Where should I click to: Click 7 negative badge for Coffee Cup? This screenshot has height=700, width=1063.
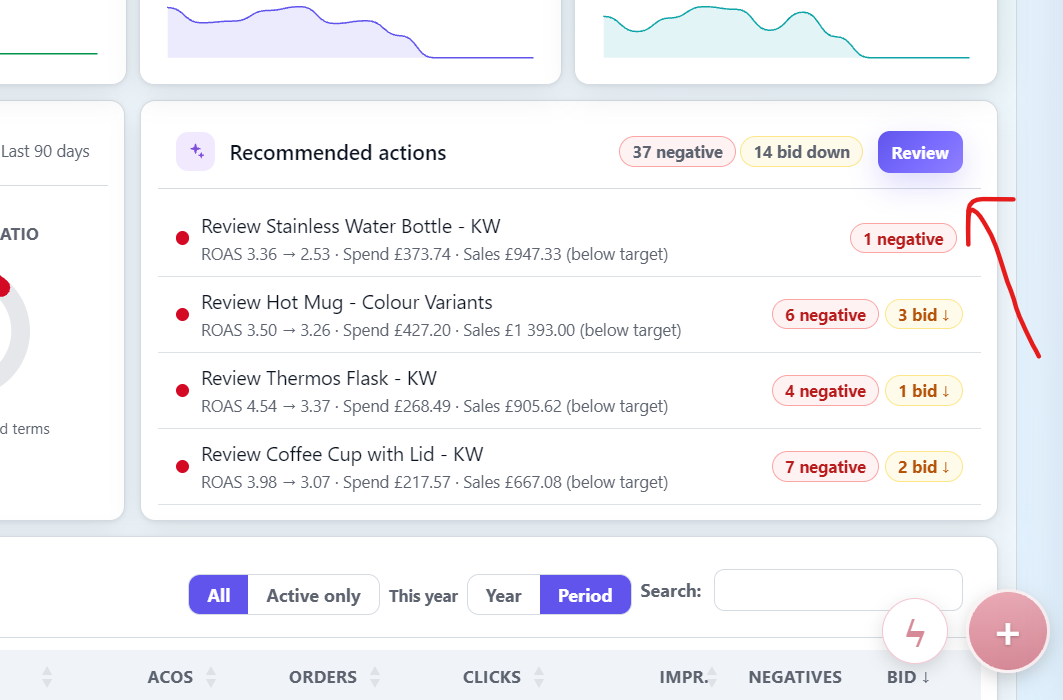pyautogui.click(x=825, y=466)
